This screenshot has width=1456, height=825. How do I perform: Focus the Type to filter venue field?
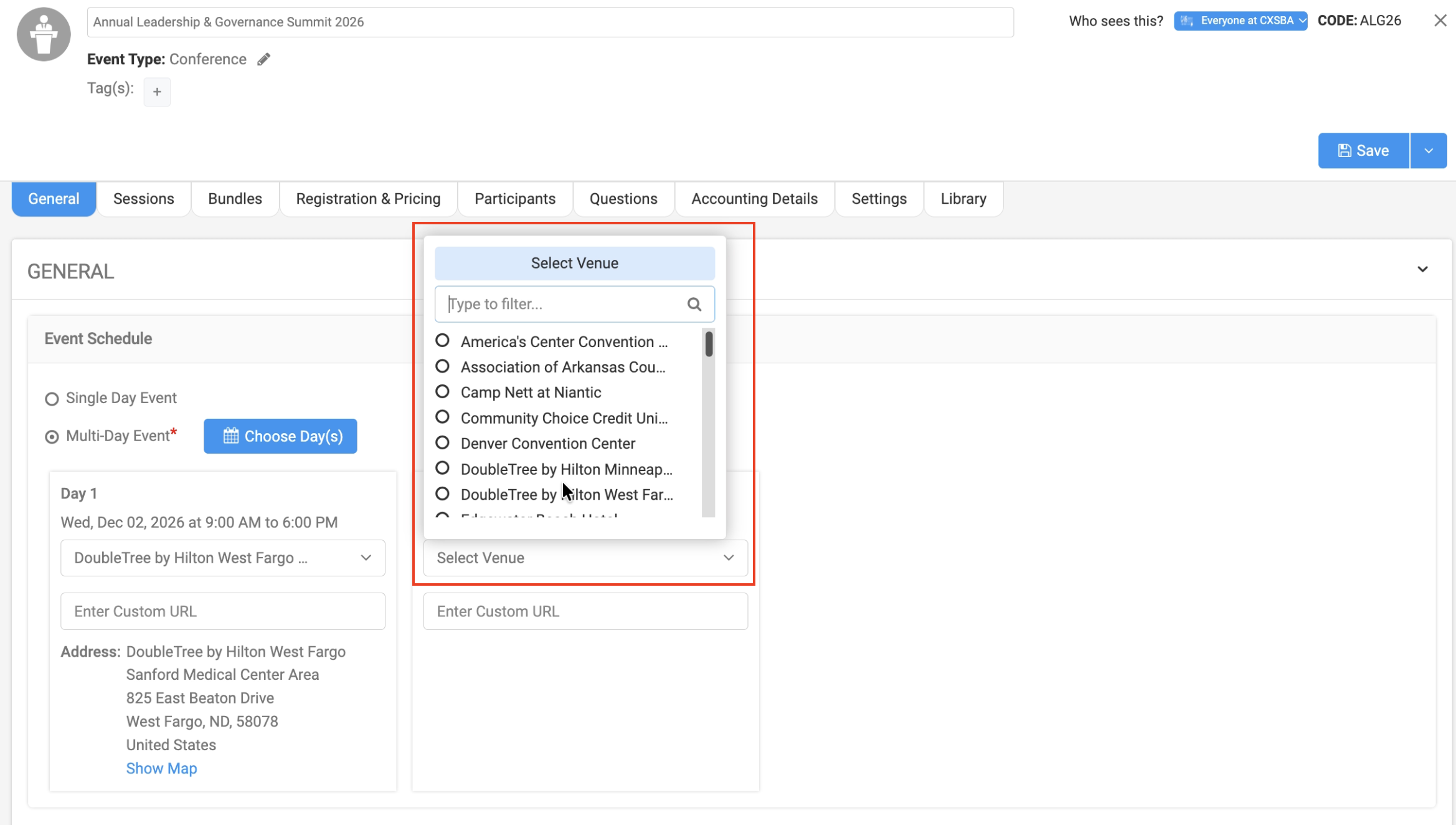pos(560,304)
